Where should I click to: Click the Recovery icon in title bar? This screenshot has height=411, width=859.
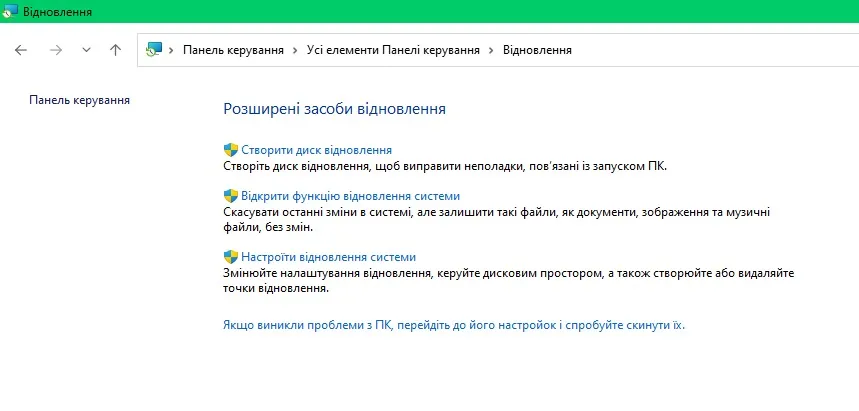(x=10, y=12)
